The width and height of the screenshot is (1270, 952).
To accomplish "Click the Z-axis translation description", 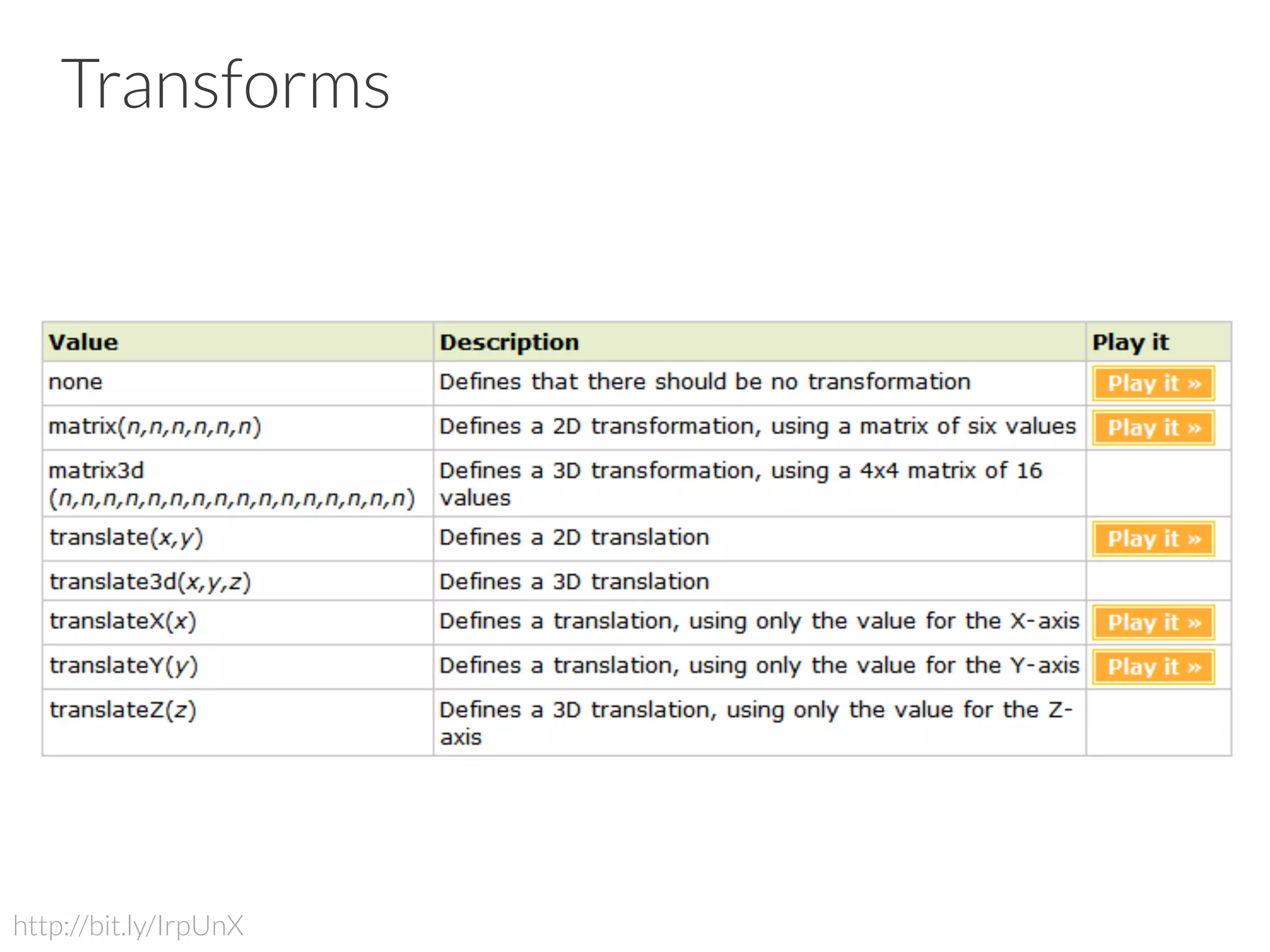I will click(x=755, y=723).
